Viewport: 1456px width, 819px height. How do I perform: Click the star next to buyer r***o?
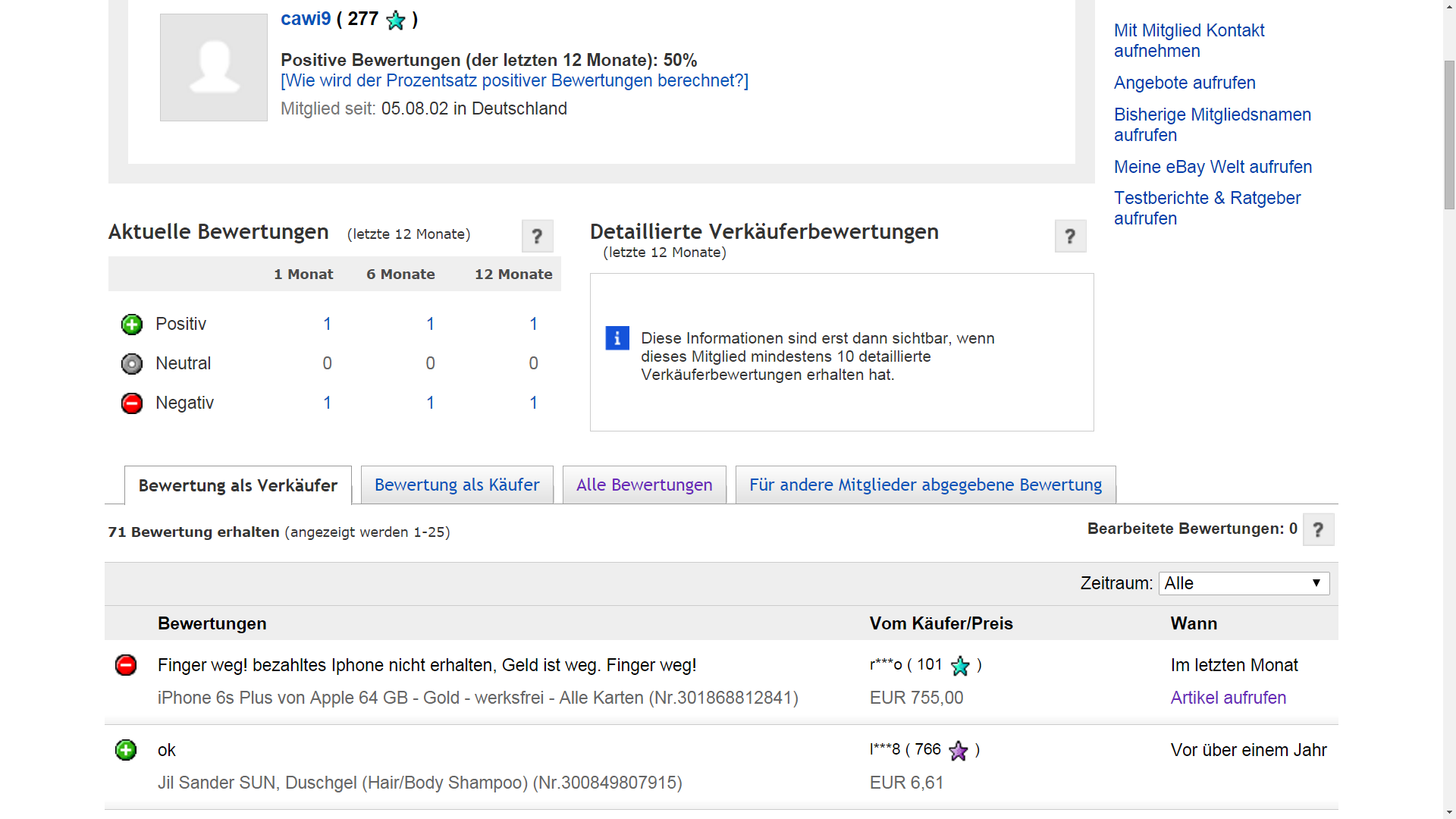tap(960, 666)
